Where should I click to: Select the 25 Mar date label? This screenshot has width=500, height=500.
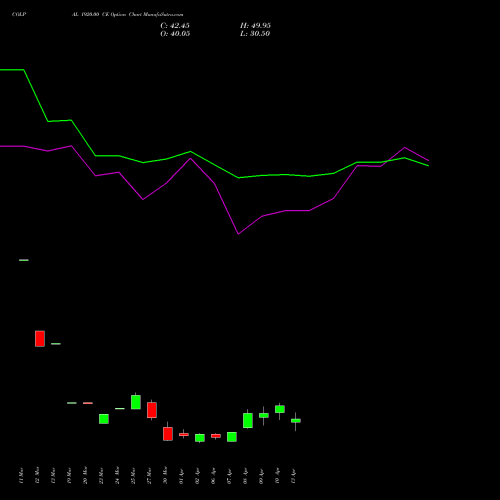click(x=133, y=475)
